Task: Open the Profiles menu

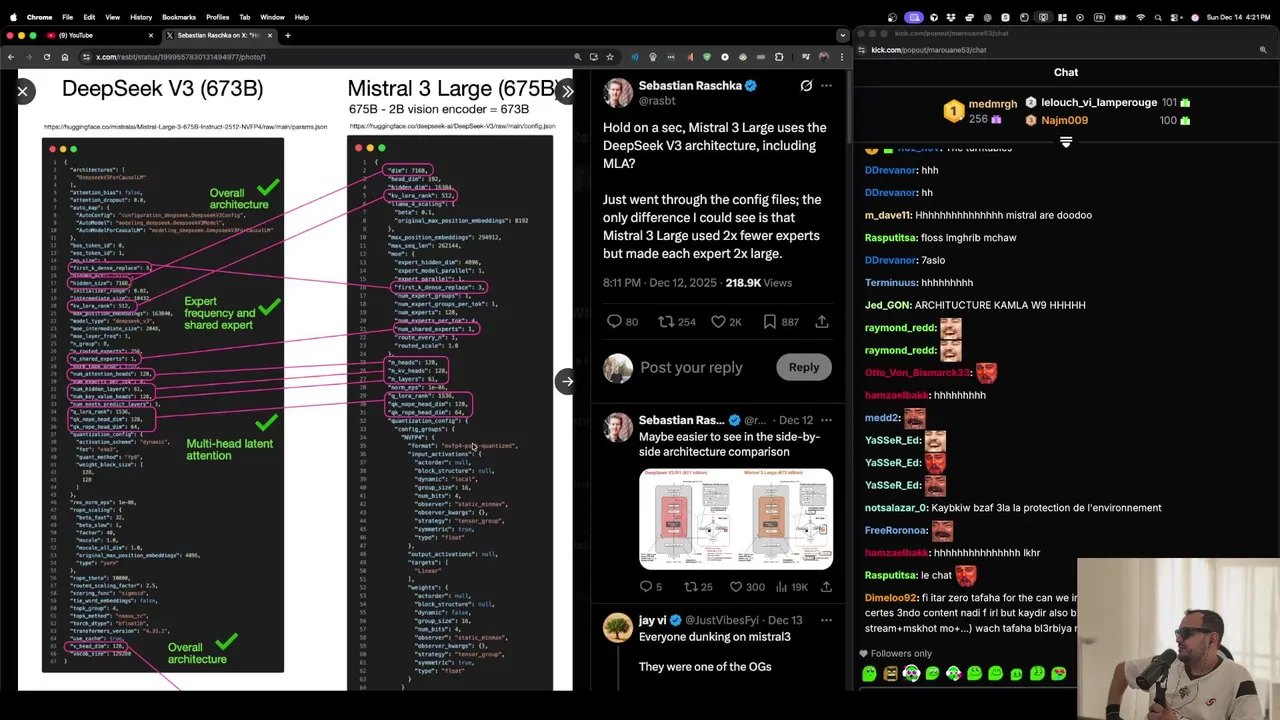Action: [x=218, y=17]
